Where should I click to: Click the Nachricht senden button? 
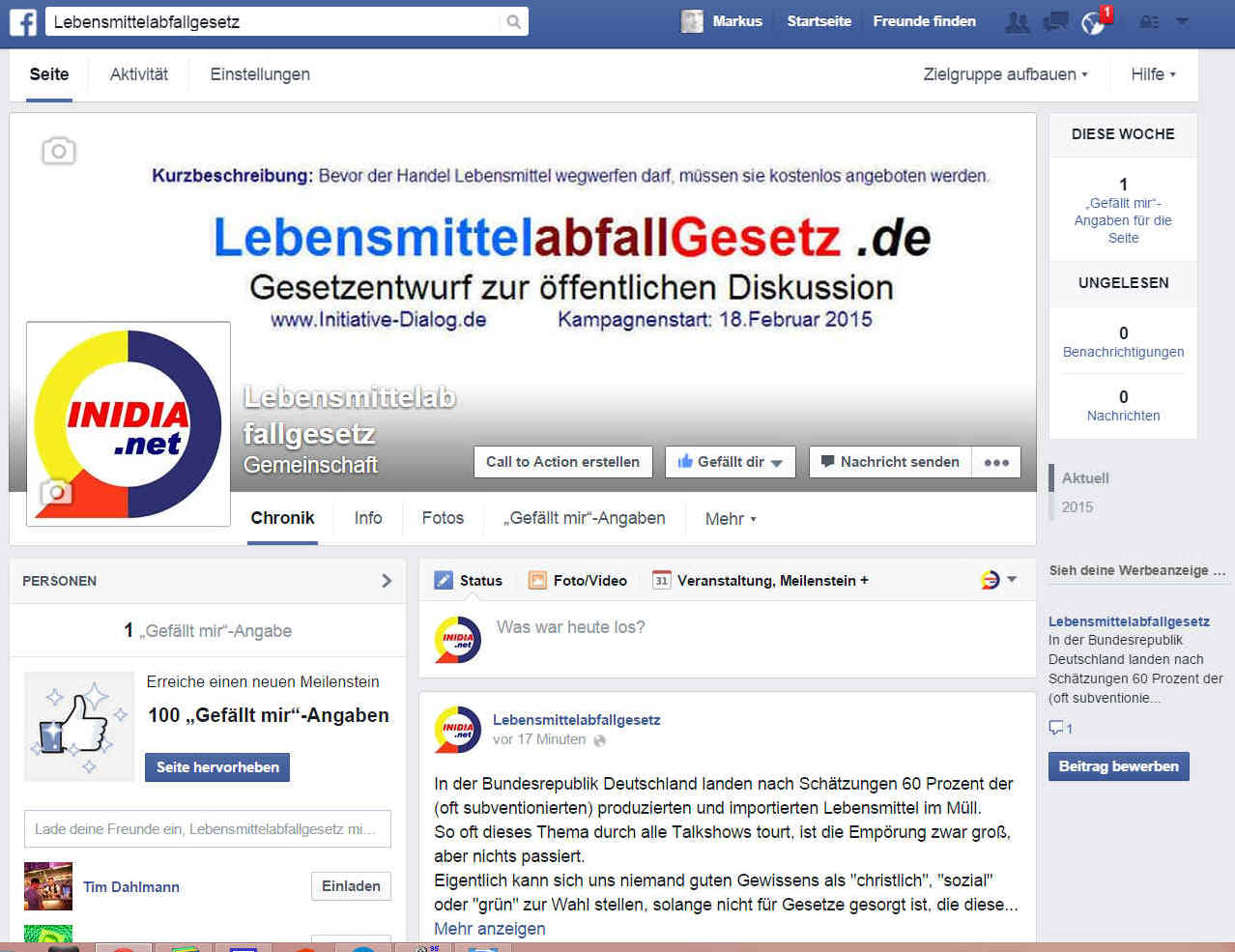(889, 462)
